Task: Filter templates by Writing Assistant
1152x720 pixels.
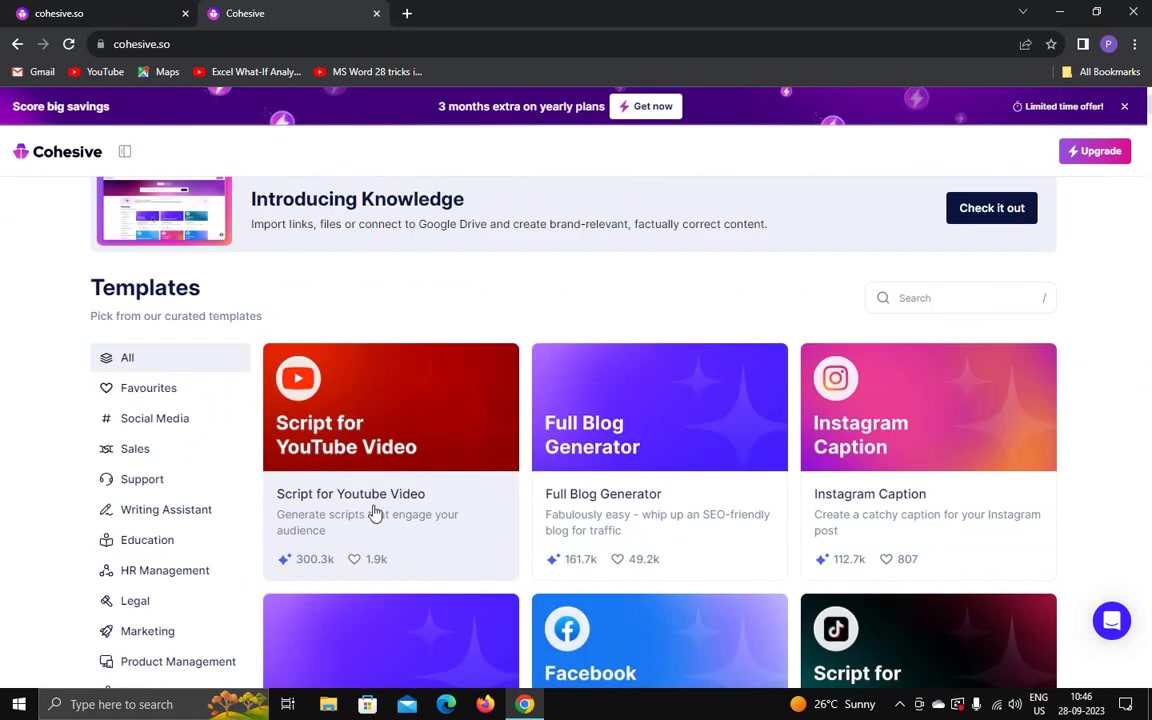Action: click(170, 509)
